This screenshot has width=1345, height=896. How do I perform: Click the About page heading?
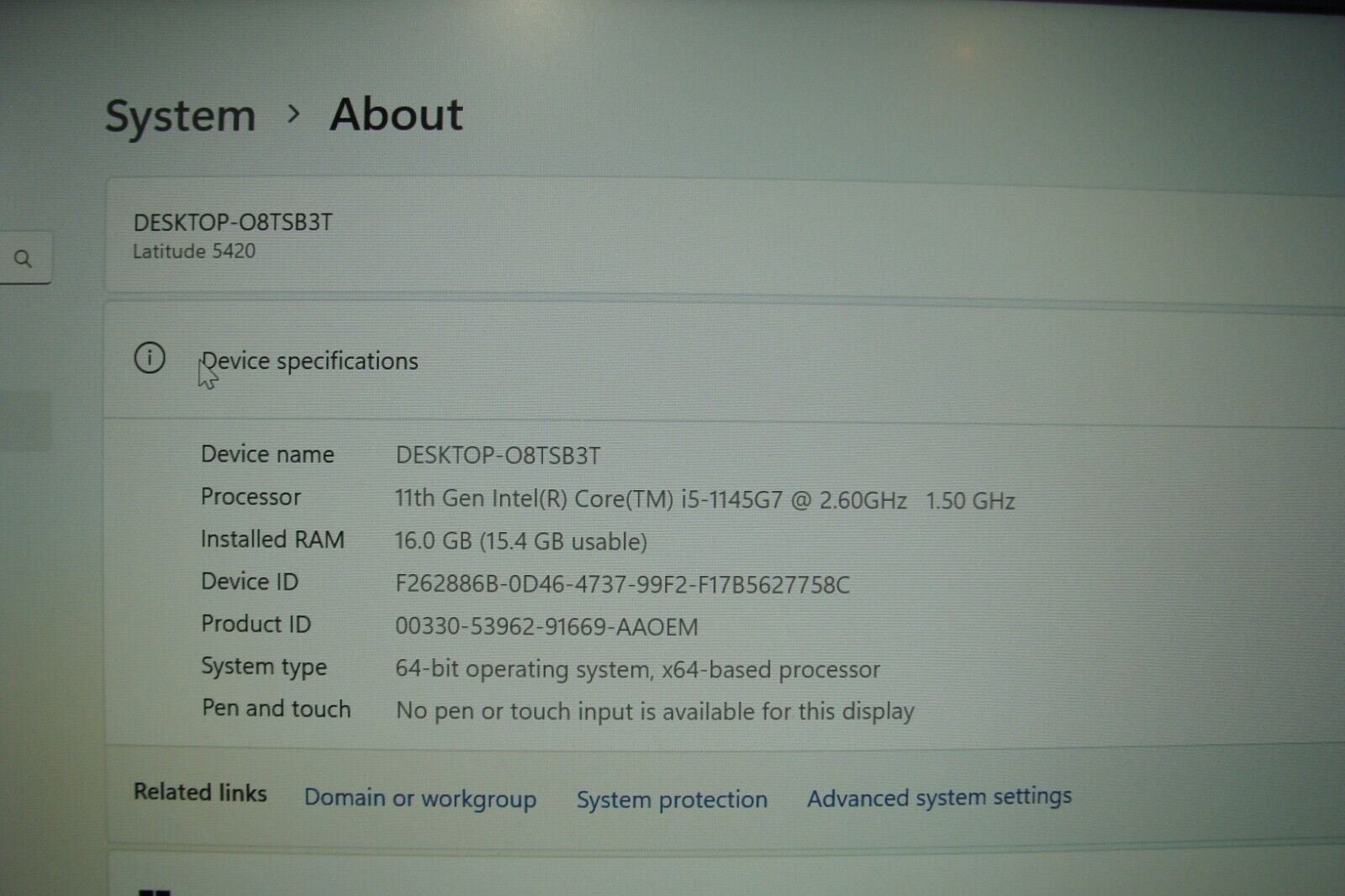(396, 113)
